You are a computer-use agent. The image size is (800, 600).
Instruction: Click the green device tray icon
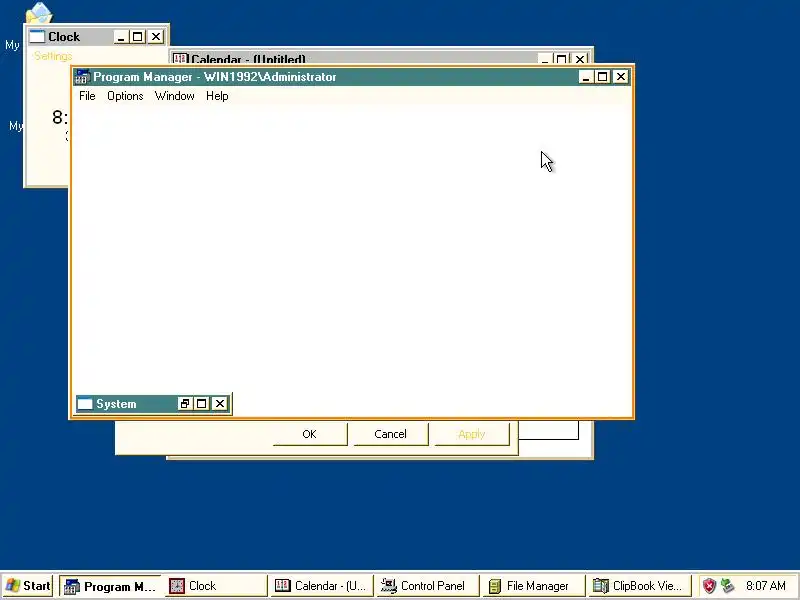click(728, 586)
